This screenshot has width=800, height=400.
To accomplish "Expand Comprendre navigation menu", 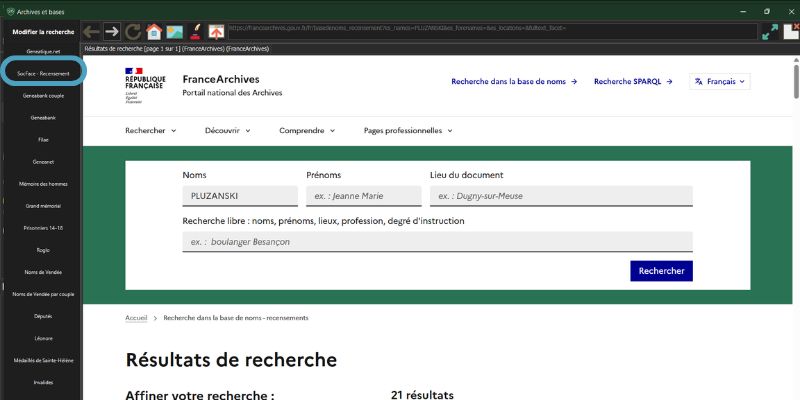I will click(307, 131).
